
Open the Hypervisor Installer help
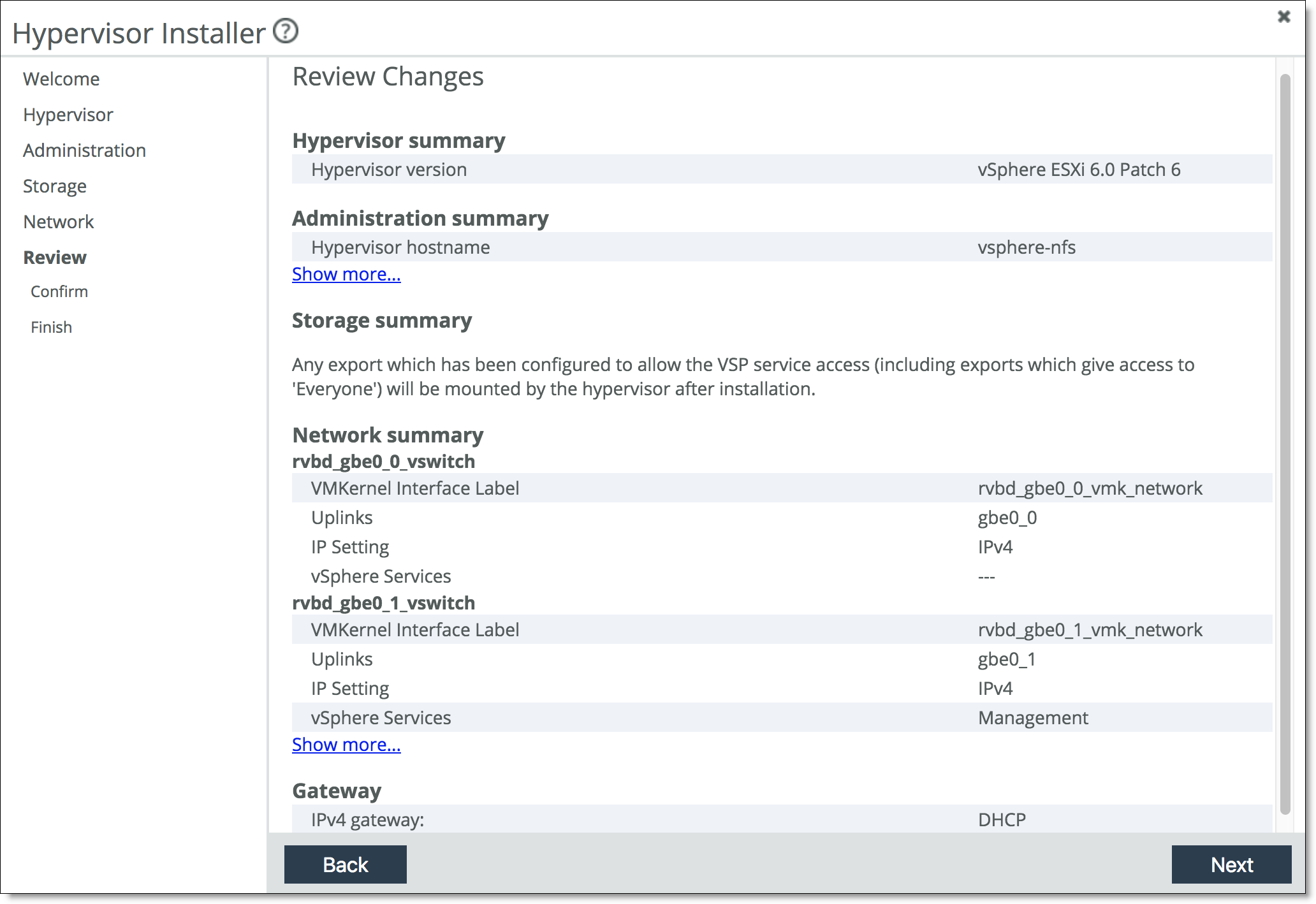point(285,30)
